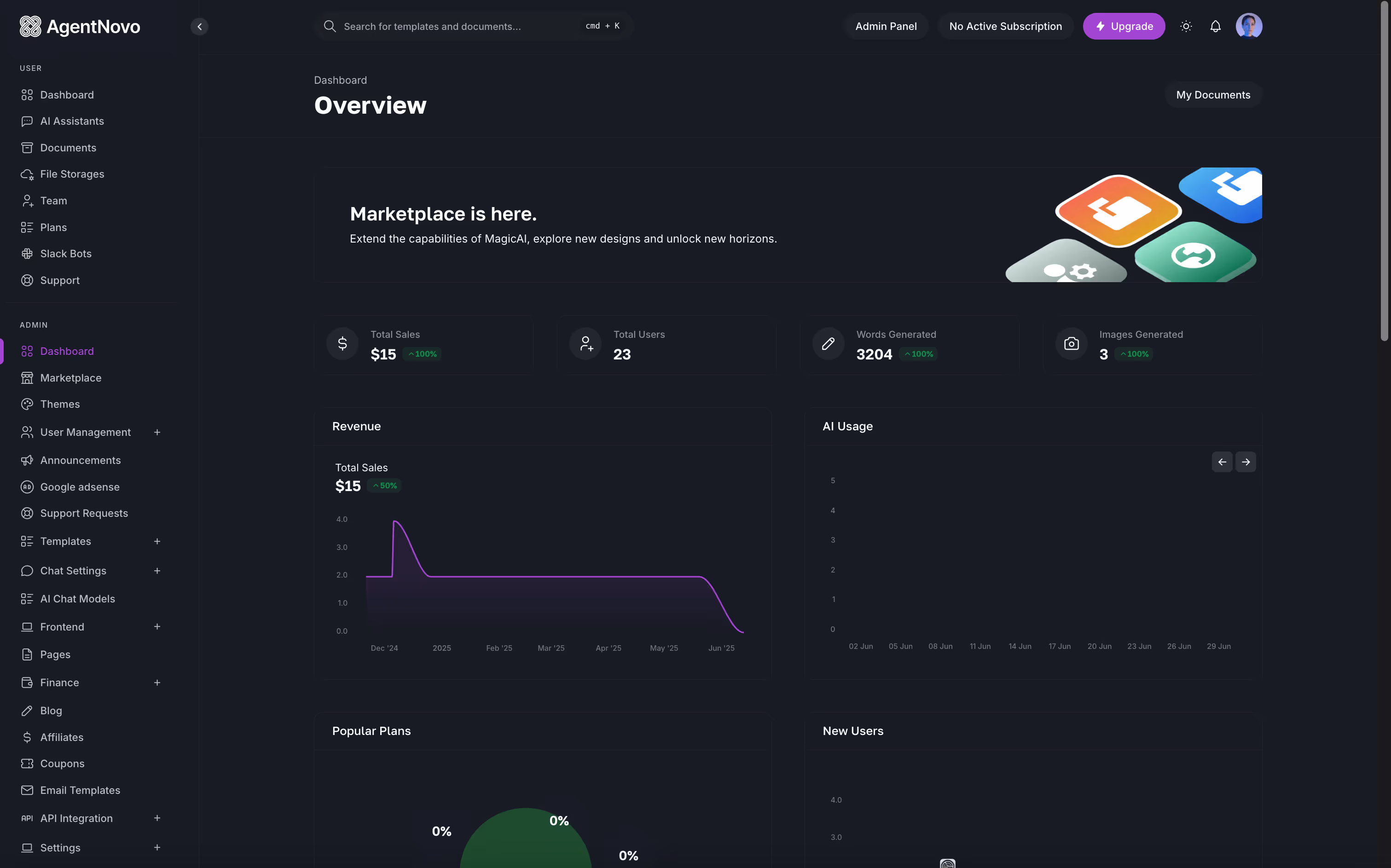Viewport: 1391px width, 868px height.
Task: Focus the template search field
Action: click(473, 26)
